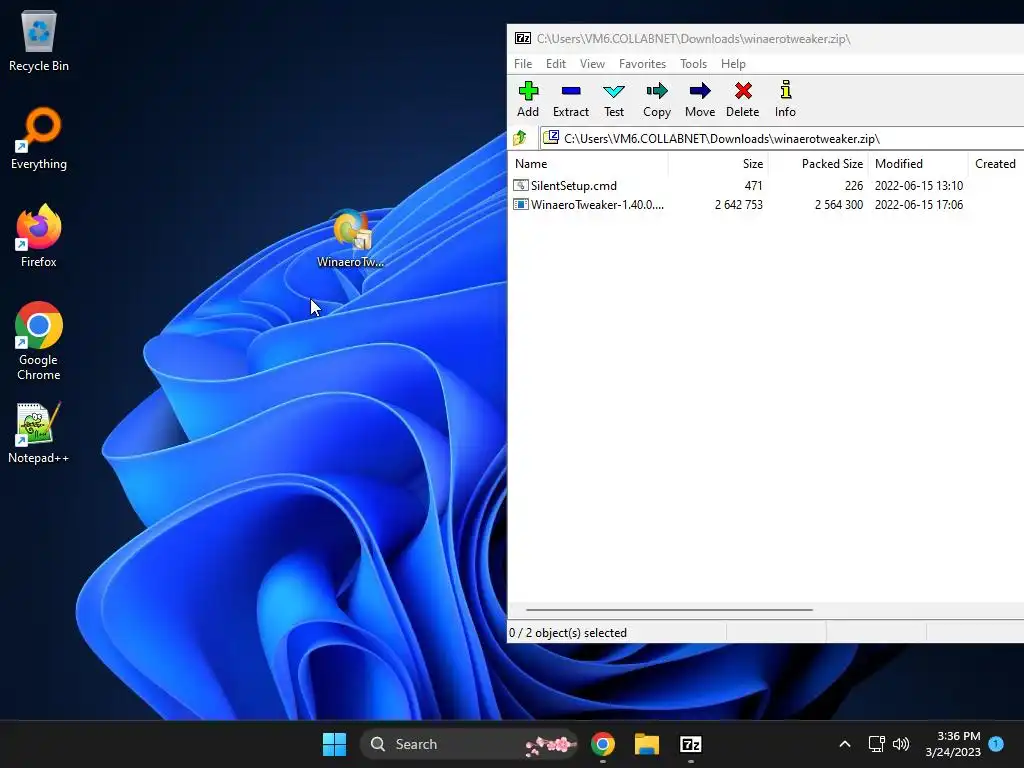Open the Windows Start button
1024x768 pixels.
click(x=334, y=744)
